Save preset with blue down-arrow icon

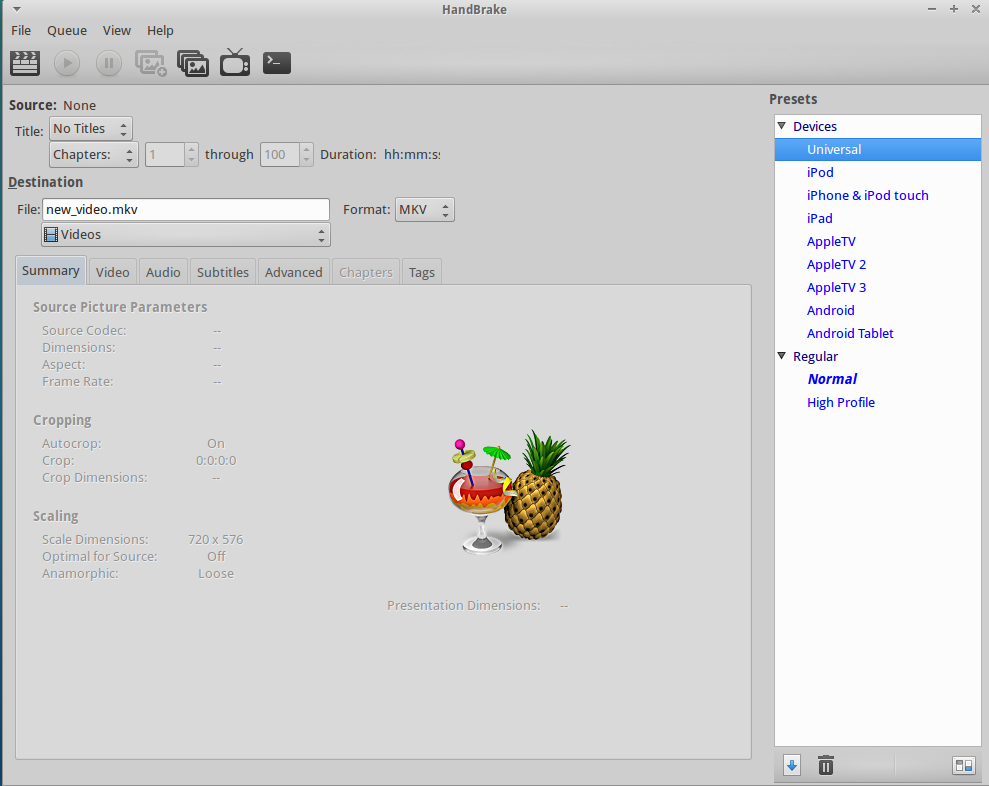[x=792, y=766]
